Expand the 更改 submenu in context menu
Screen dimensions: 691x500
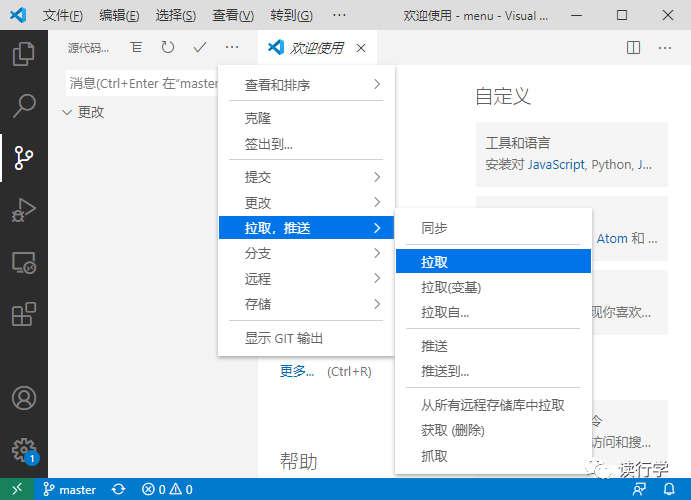tap(306, 203)
